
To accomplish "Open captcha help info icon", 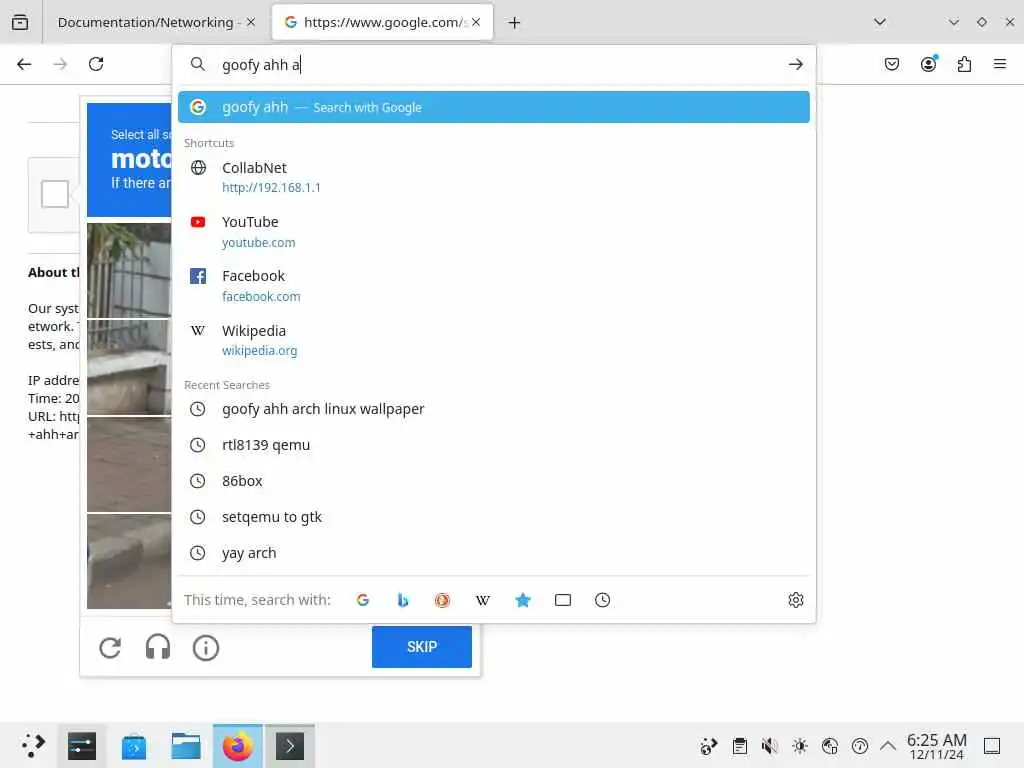I will (206, 647).
